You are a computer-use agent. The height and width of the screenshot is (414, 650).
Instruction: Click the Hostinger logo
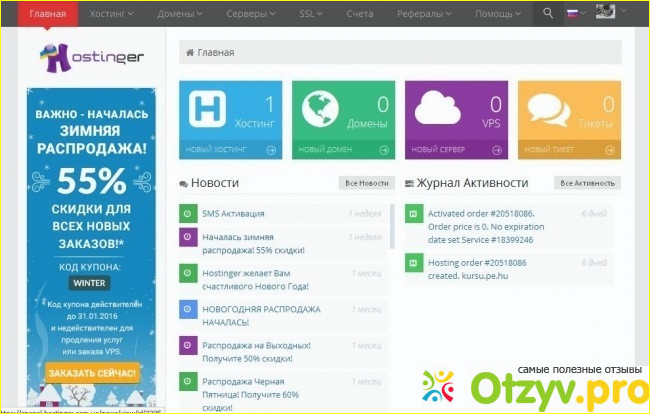[x=91, y=57]
